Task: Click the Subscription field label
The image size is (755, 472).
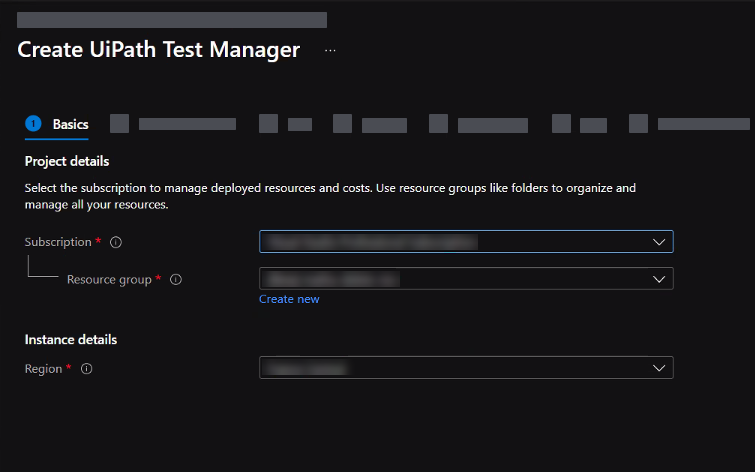Action: coord(58,242)
